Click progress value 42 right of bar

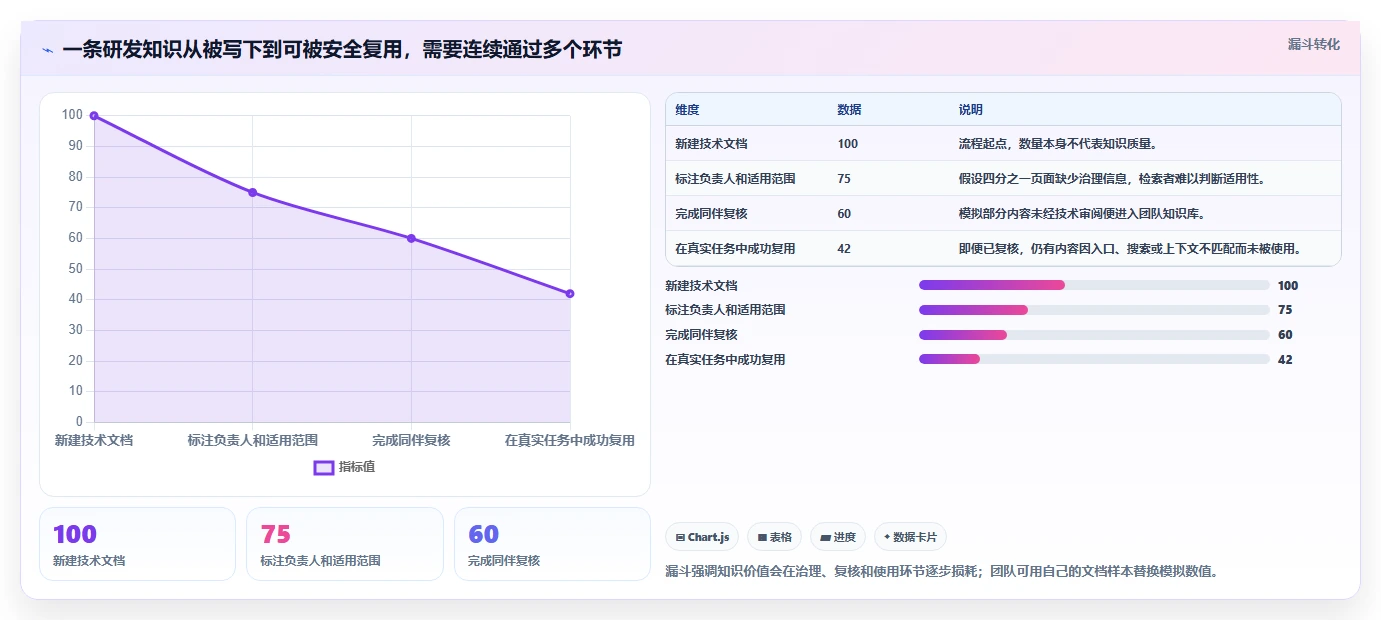click(x=1285, y=360)
